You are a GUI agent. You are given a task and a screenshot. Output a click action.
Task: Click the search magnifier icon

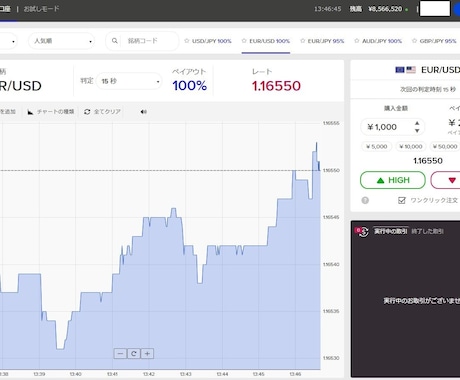click(114, 41)
